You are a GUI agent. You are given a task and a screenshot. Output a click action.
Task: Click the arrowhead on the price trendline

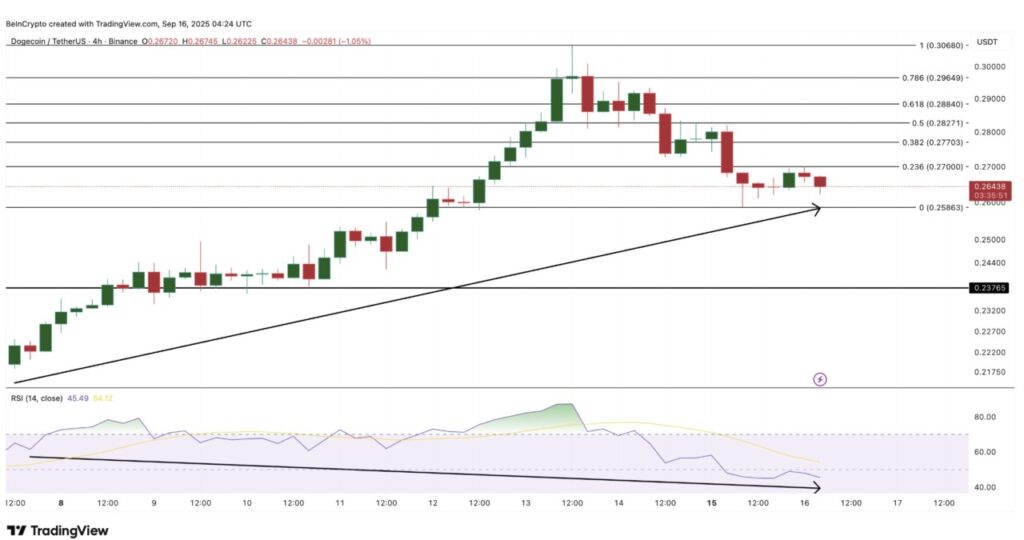click(x=816, y=209)
